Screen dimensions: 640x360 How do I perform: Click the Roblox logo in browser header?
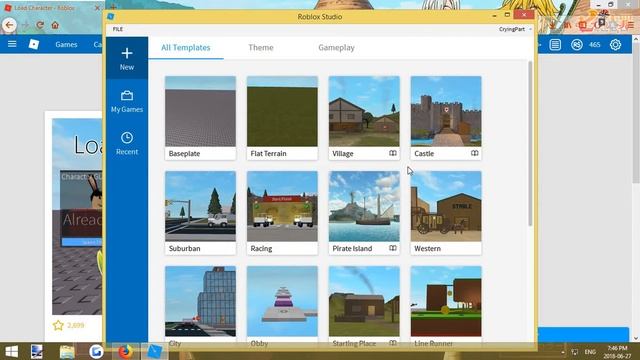[x=34, y=44]
